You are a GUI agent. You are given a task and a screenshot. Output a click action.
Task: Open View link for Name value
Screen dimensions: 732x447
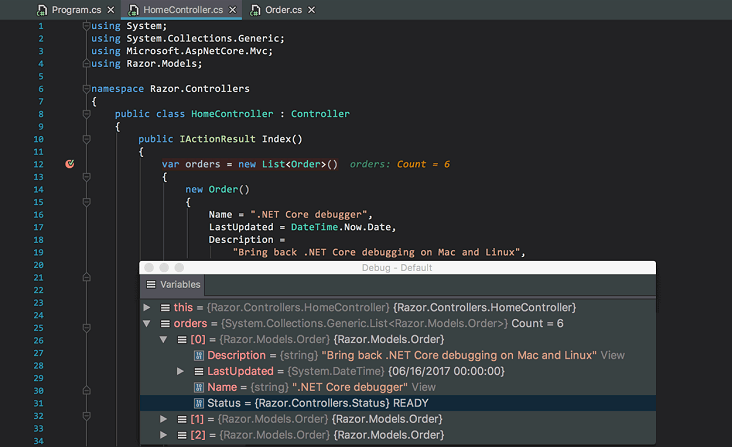424,387
